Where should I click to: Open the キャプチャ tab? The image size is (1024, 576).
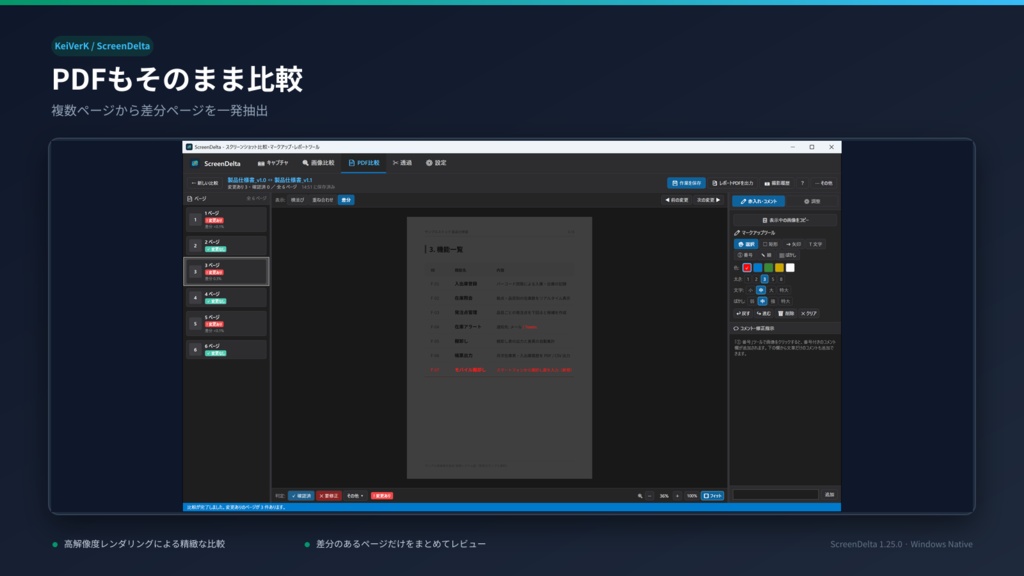[x=273, y=163]
